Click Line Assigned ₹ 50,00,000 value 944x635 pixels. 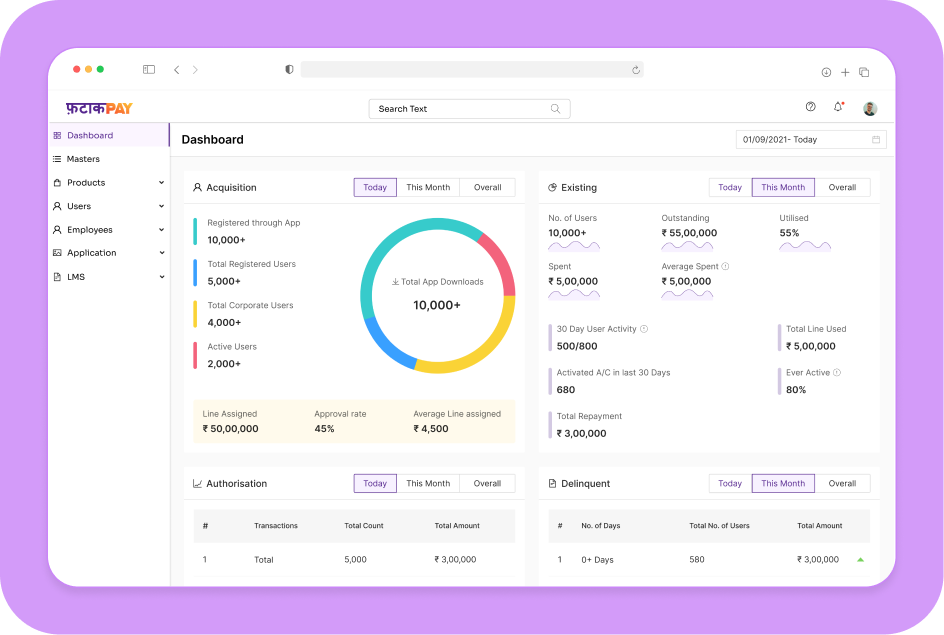point(231,429)
